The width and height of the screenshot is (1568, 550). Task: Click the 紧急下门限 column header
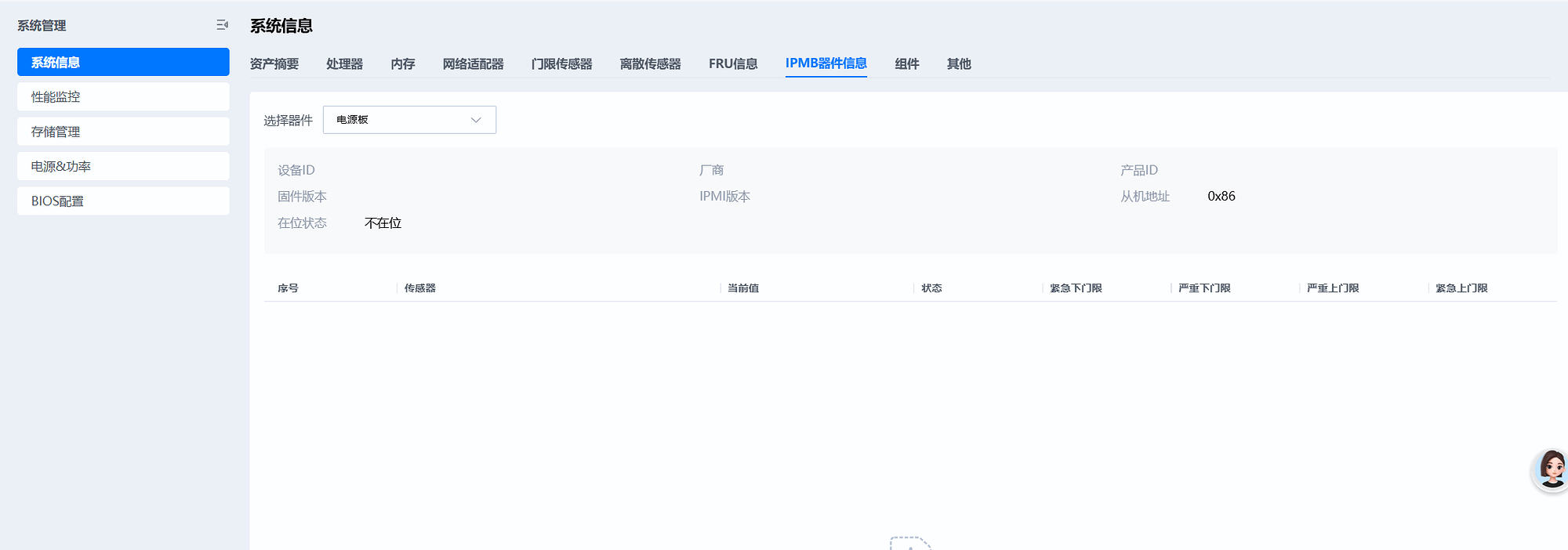tap(1076, 288)
